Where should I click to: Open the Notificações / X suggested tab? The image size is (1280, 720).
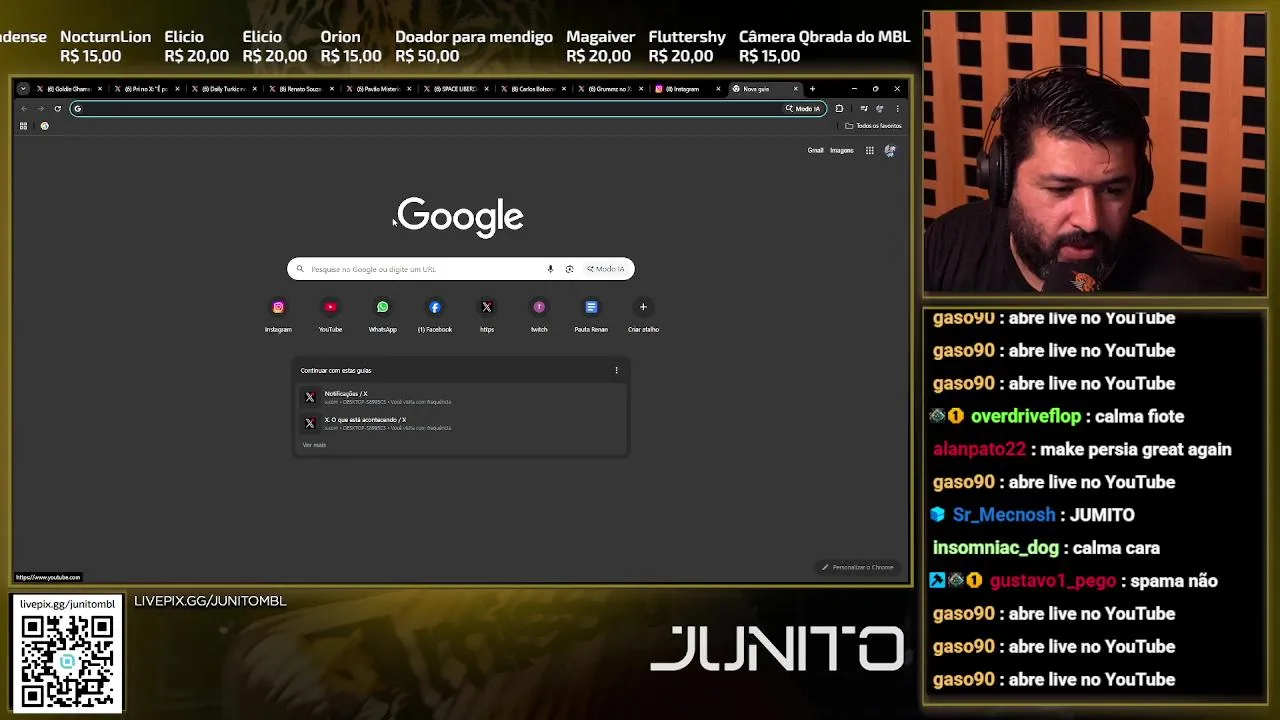[460, 397]
